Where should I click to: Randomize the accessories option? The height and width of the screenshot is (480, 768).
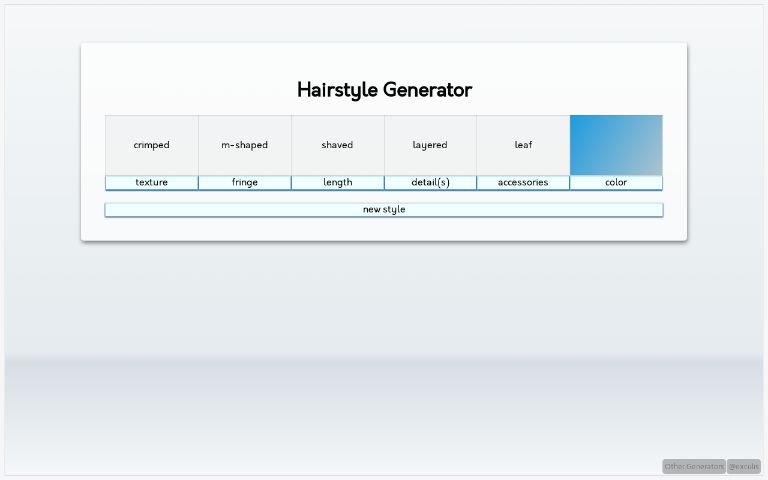523,183
